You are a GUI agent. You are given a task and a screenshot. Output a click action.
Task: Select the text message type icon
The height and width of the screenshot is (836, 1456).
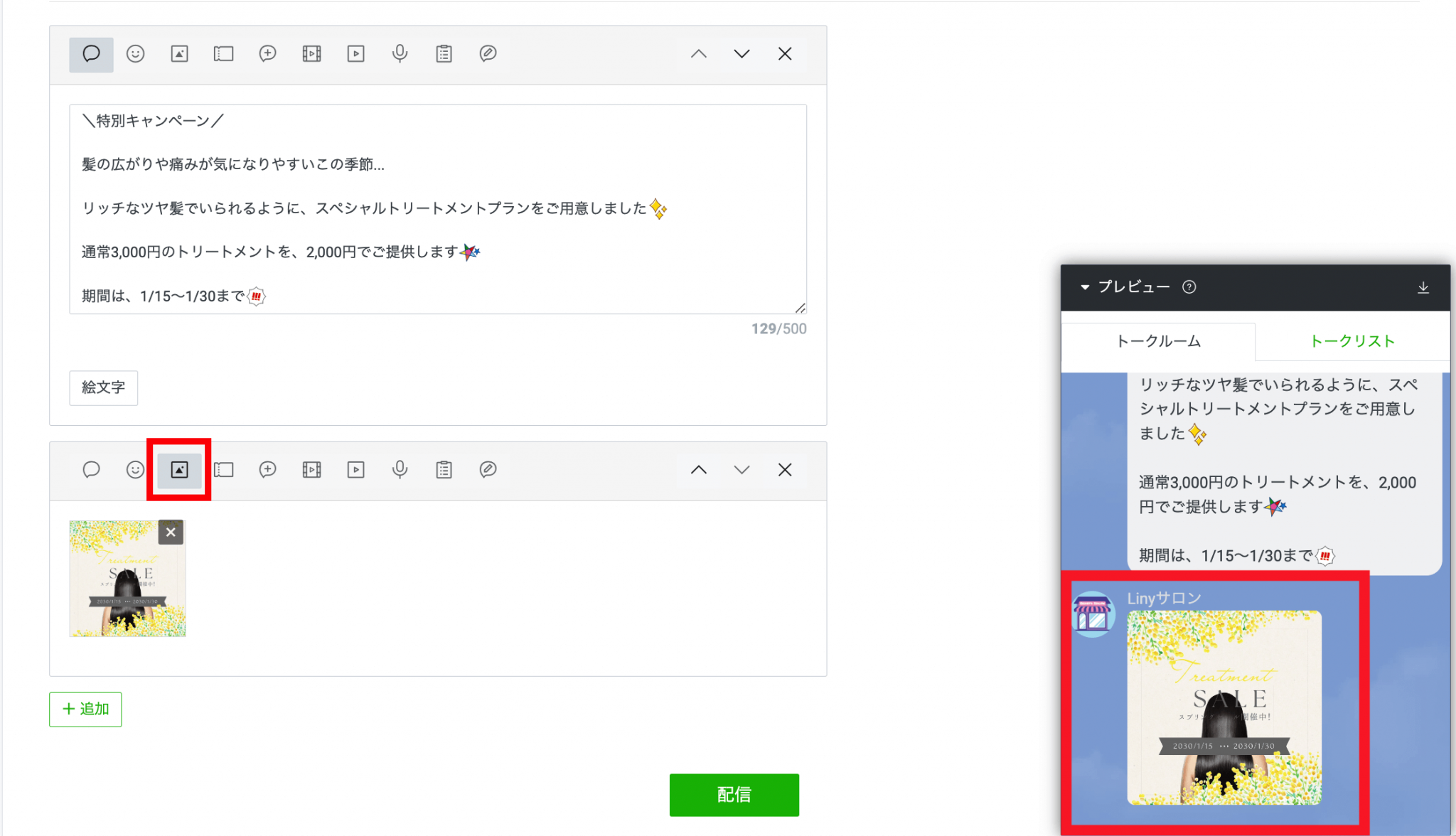90,53
